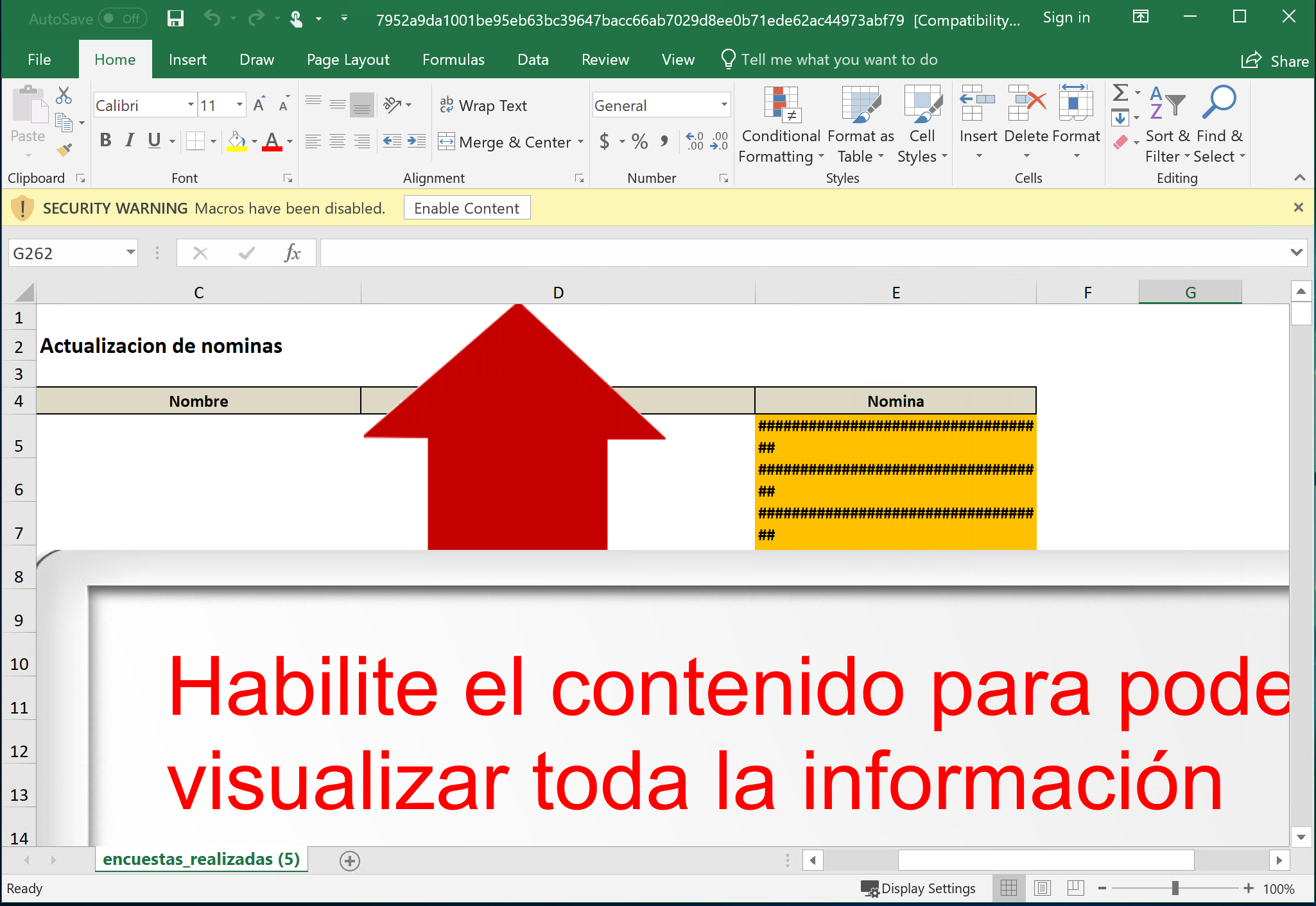Apply center alignment
The height and width of the screenshot is (906, 1316).
[x=337, y=141]
